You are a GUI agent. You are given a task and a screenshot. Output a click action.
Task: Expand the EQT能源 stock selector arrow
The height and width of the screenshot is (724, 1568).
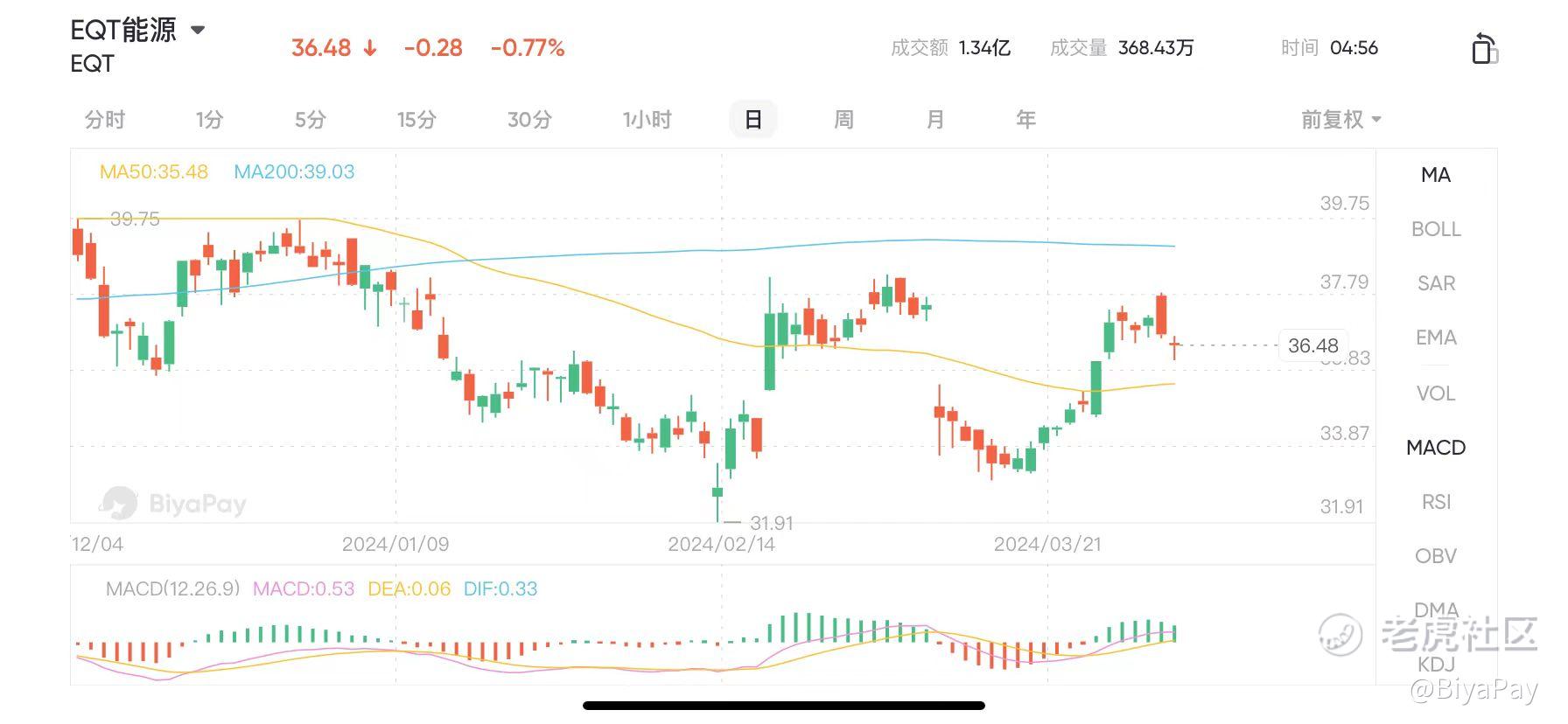coord(198,30)
